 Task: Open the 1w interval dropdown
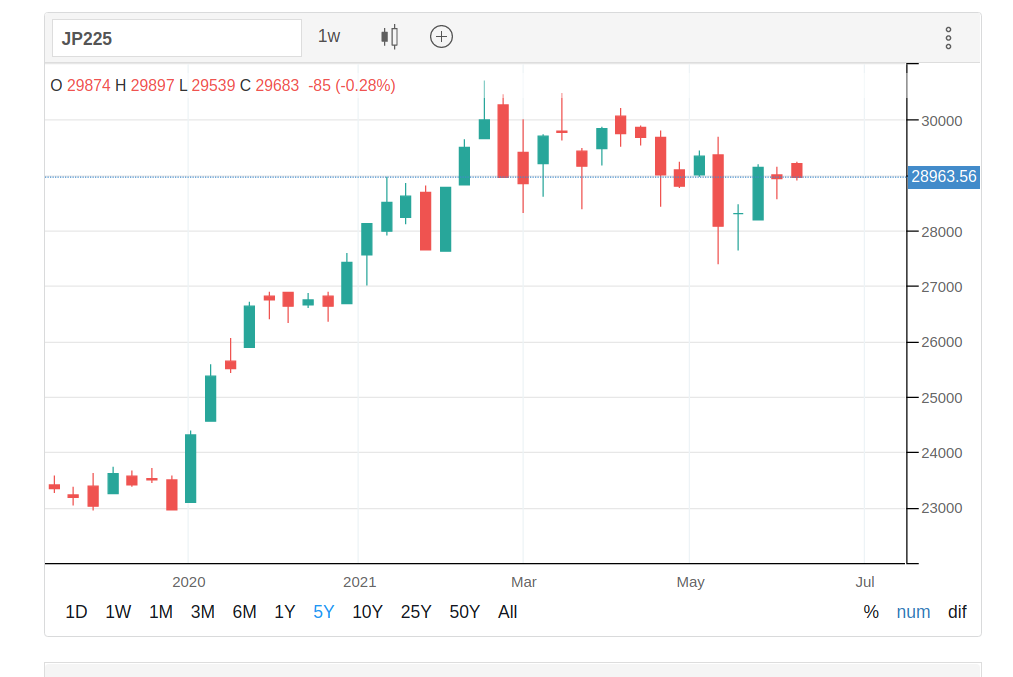(x=329, y=37)
